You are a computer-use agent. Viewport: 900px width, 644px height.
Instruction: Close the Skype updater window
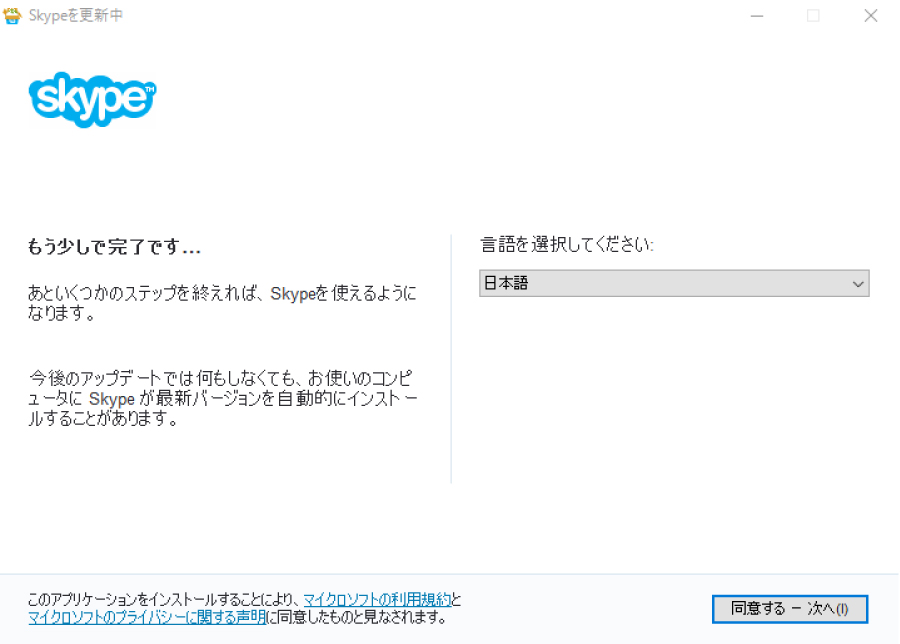(x=871, y=15)
